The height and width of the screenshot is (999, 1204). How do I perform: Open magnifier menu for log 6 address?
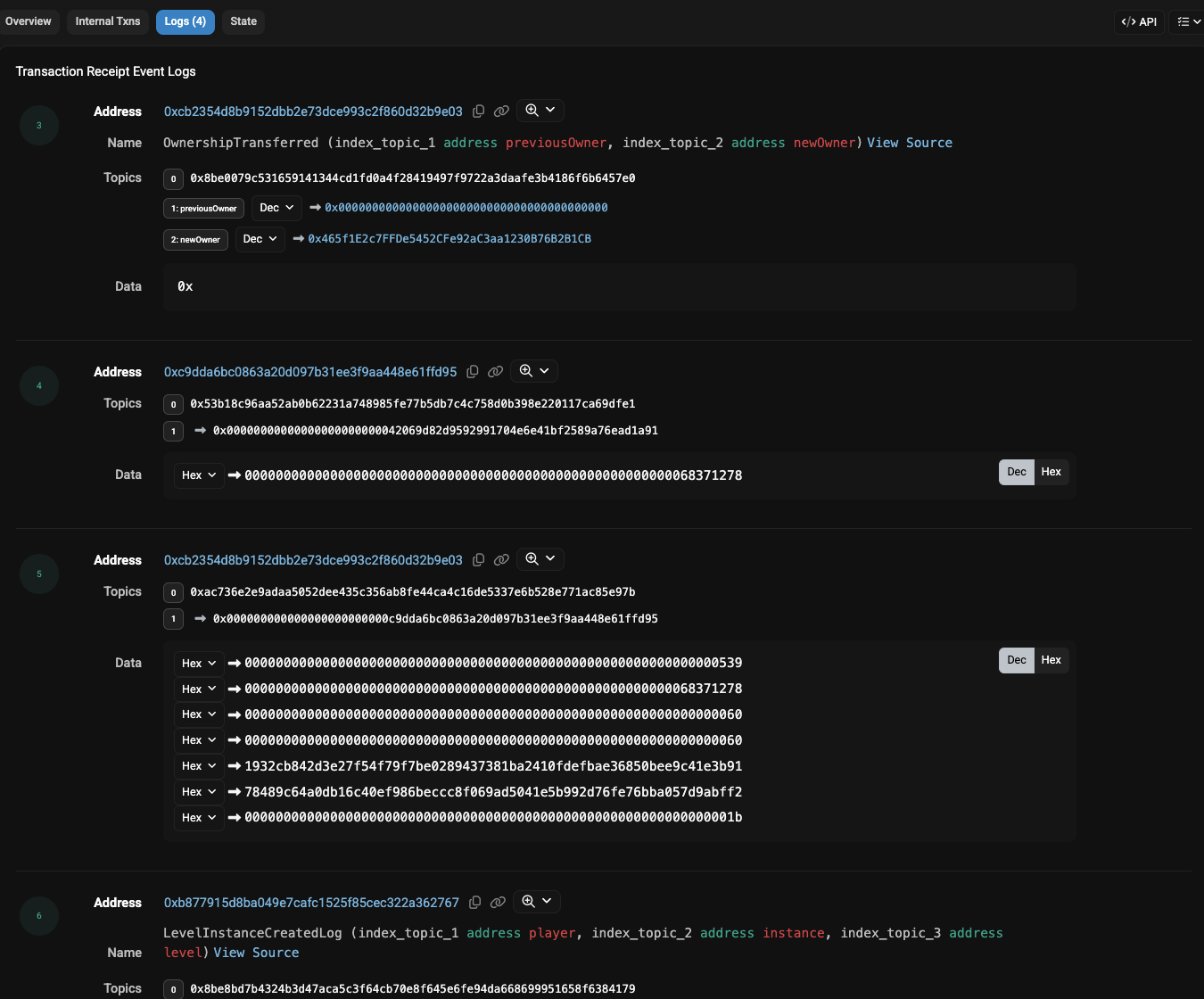coord(537,902)
